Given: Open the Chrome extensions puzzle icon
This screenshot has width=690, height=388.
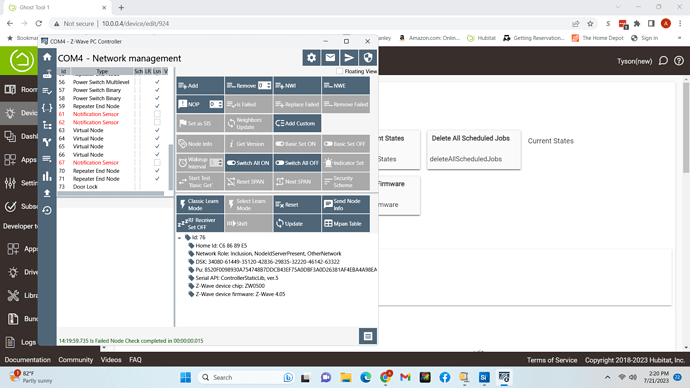Looking at the screenshot, I should click(x=637, y=23).
